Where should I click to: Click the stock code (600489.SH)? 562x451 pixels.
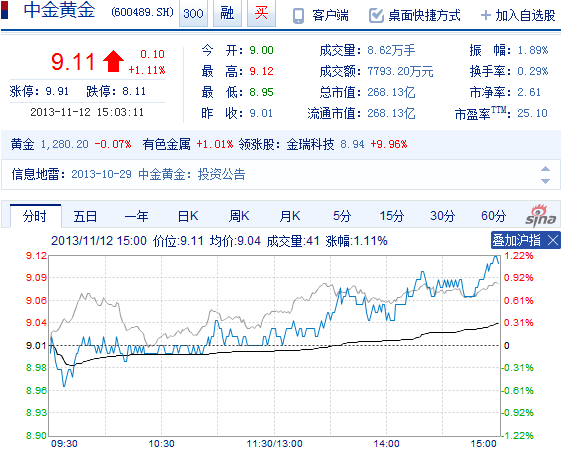click(142, 13)
